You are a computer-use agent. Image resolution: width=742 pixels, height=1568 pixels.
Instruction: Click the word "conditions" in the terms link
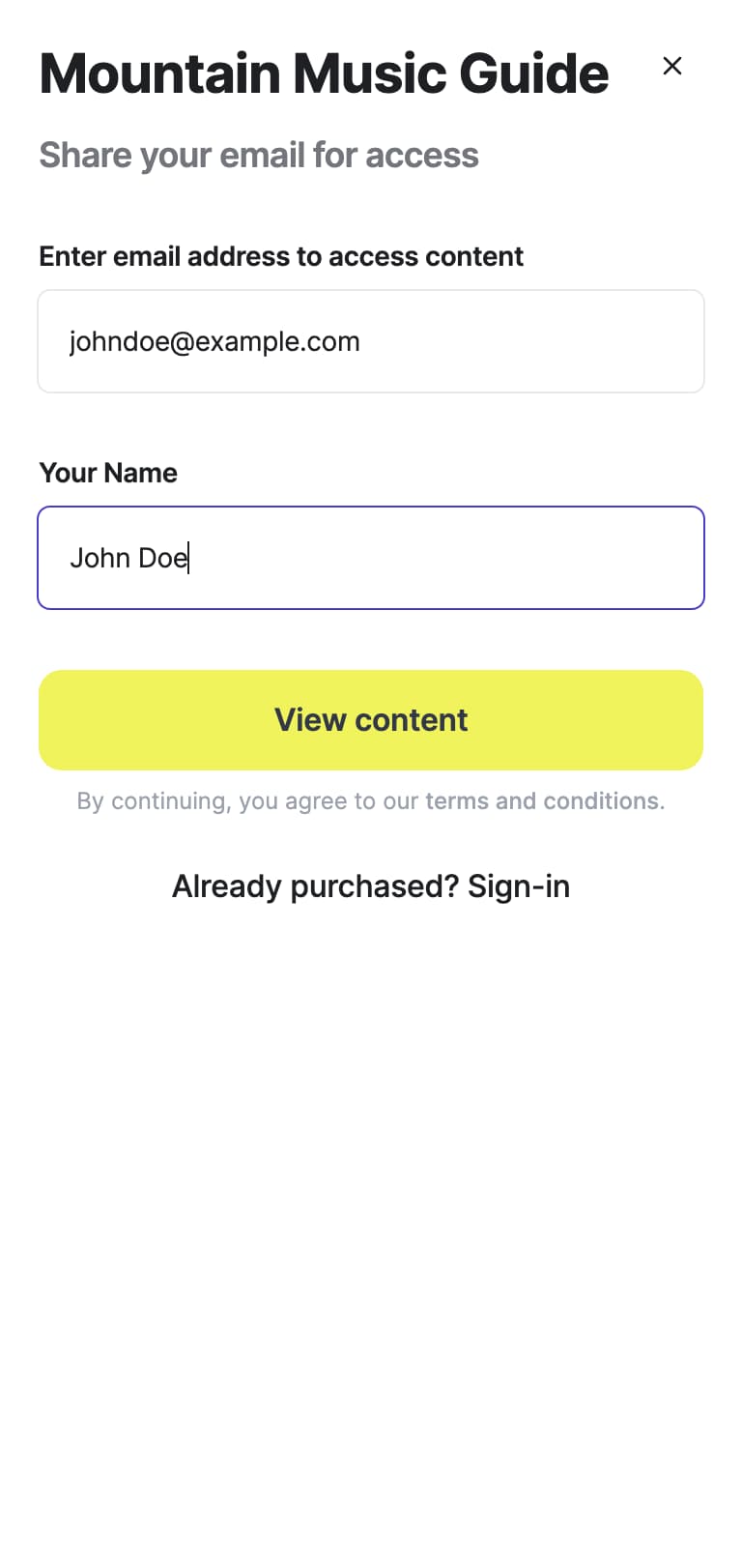coord(603,801)
